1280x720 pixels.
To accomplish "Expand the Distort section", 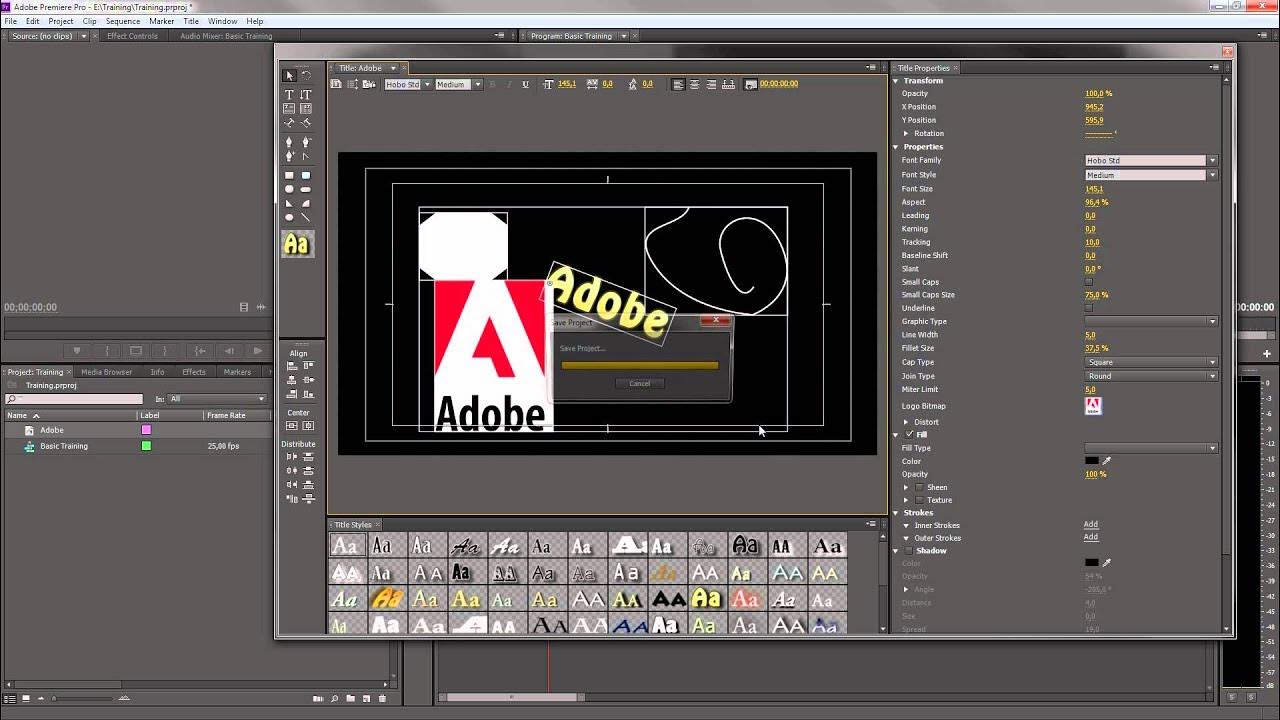I will (x=906, y=422).
